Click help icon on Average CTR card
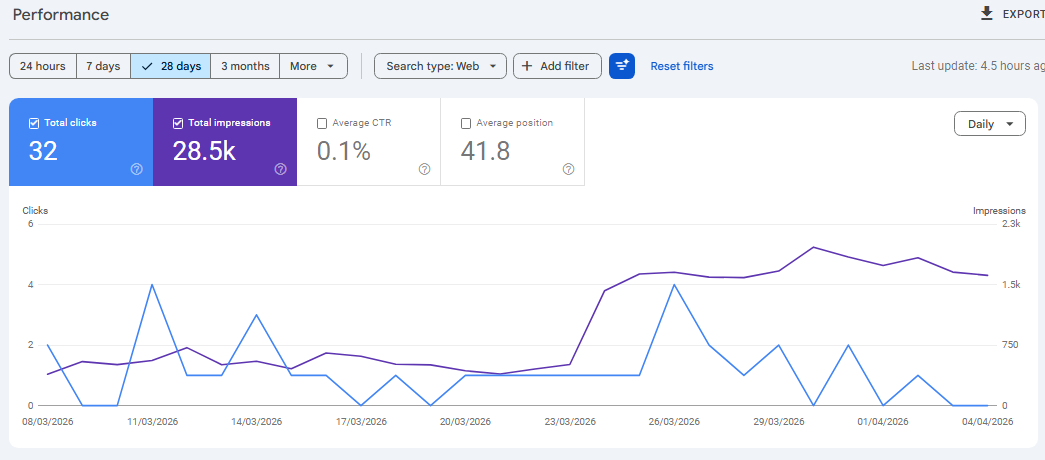1045x460 pixels. tap(424, 169)
